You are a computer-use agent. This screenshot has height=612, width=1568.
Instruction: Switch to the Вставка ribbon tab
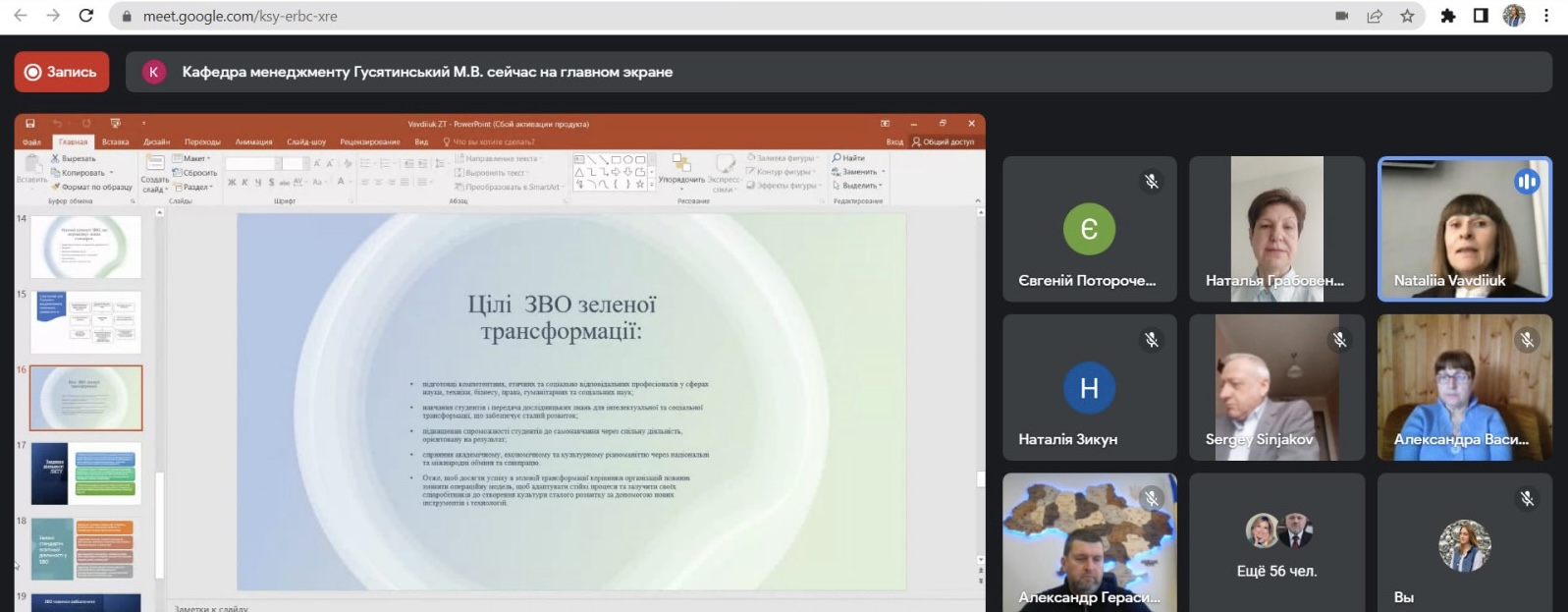coord(116,141)
